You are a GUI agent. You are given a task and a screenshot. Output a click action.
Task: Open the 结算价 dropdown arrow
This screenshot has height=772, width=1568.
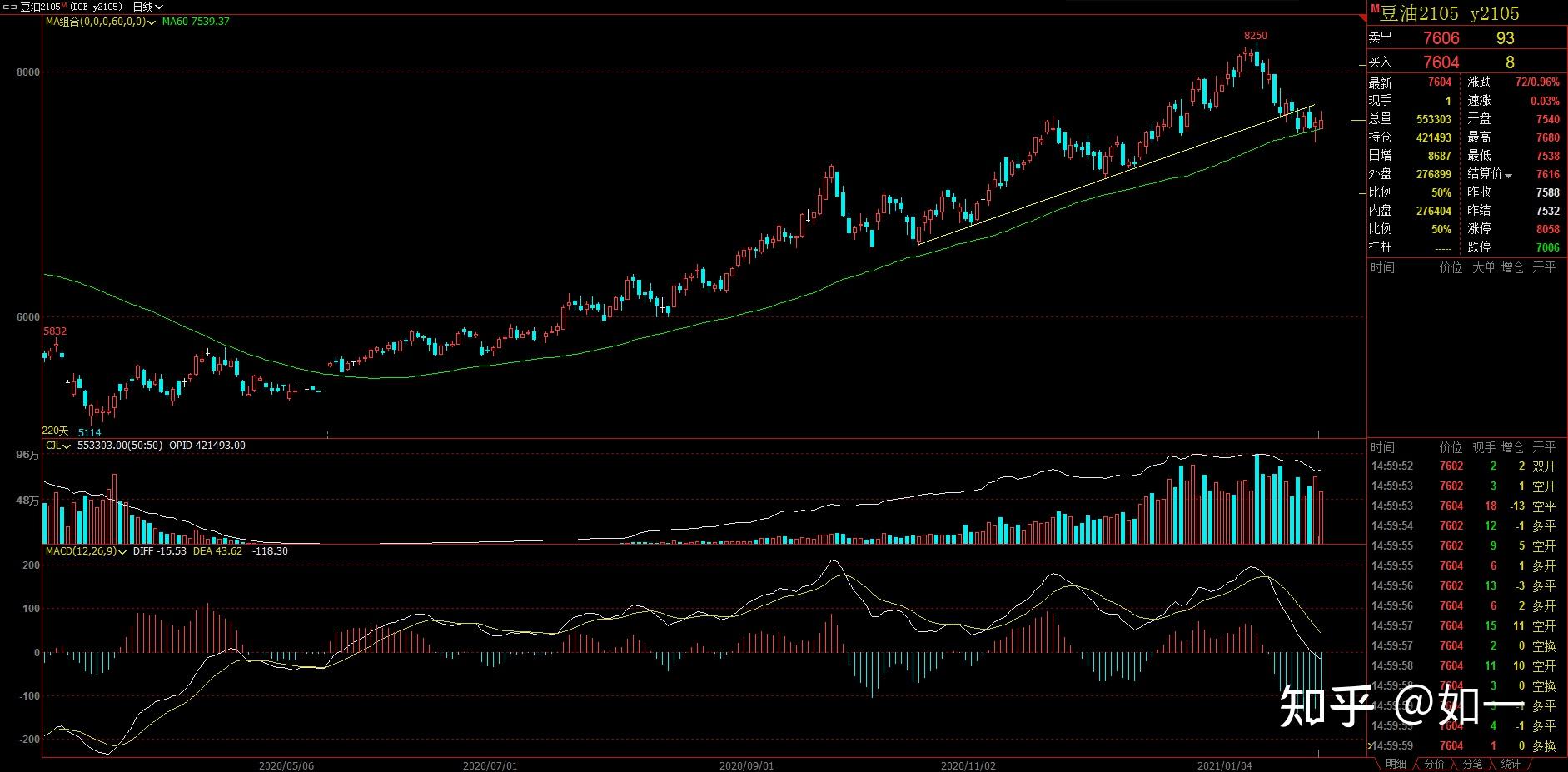pyautogui.click(x=1508, y=175)
